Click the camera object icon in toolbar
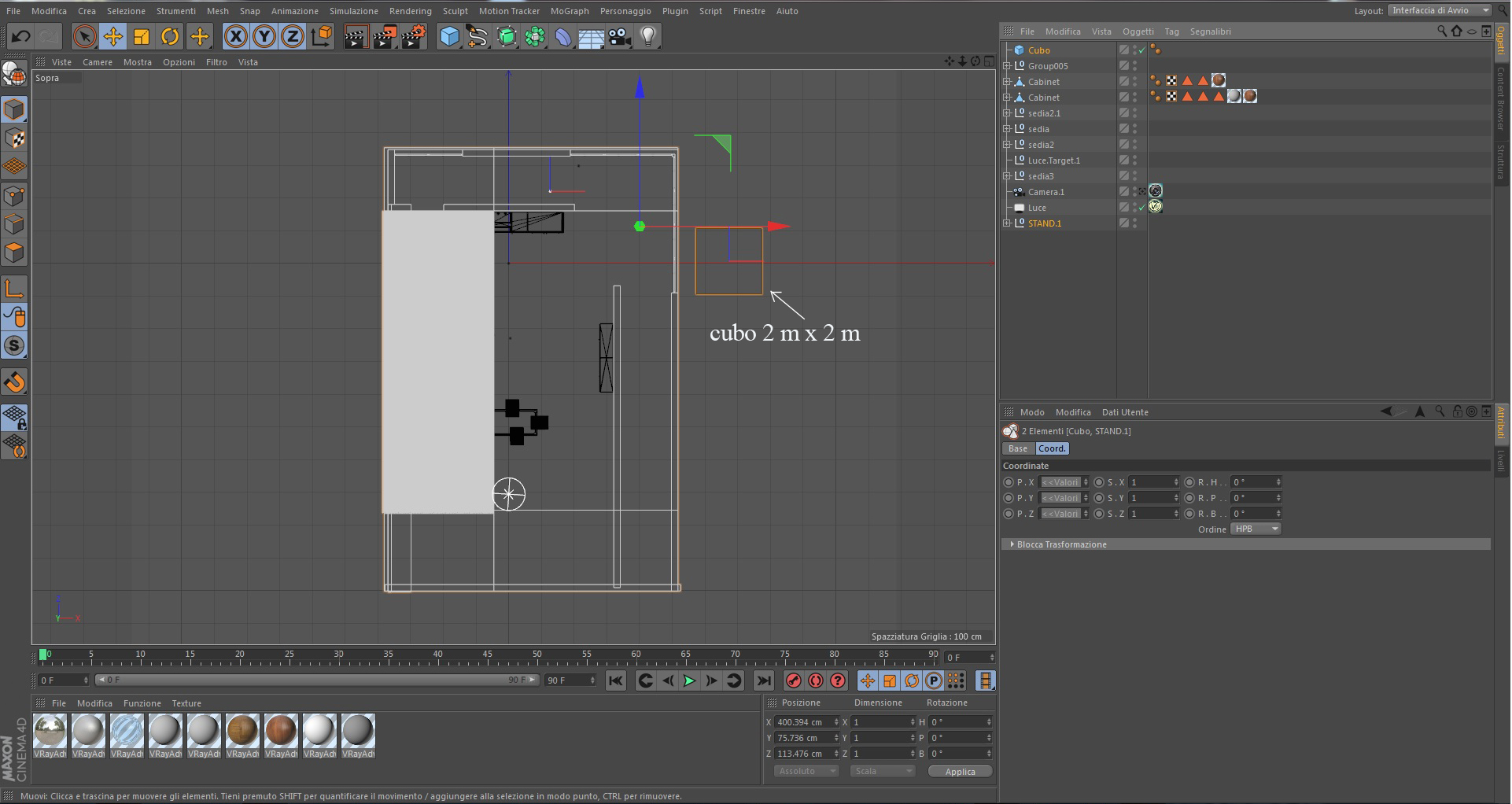 [620, 37]
